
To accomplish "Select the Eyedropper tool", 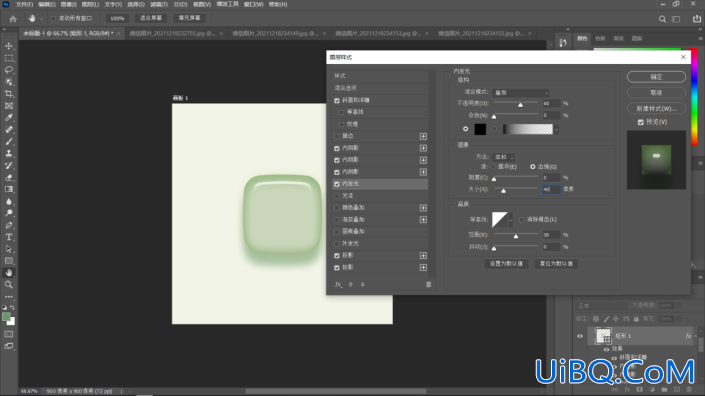I will 9,118.
